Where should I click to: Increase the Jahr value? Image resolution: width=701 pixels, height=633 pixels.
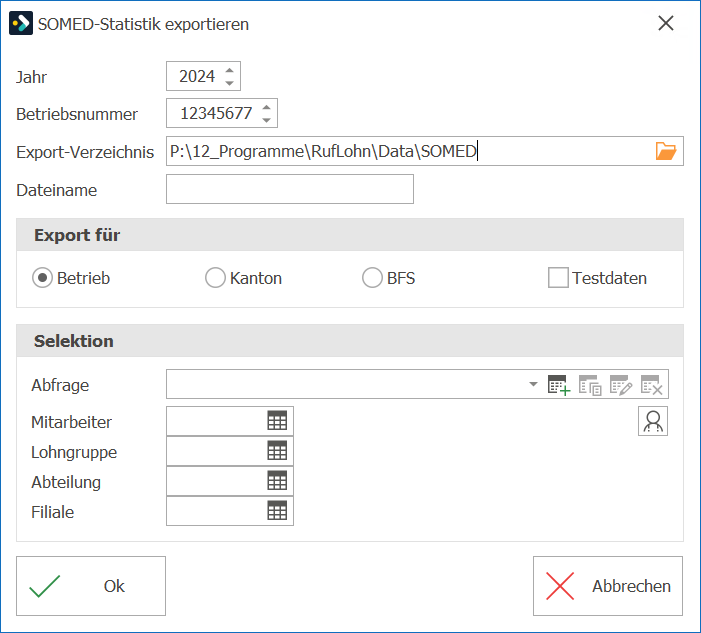click(229, 71)
